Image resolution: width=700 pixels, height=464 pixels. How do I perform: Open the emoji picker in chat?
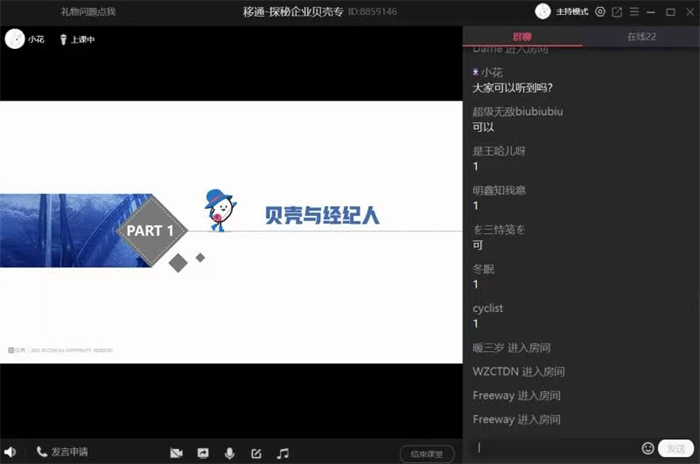[648, 448]
